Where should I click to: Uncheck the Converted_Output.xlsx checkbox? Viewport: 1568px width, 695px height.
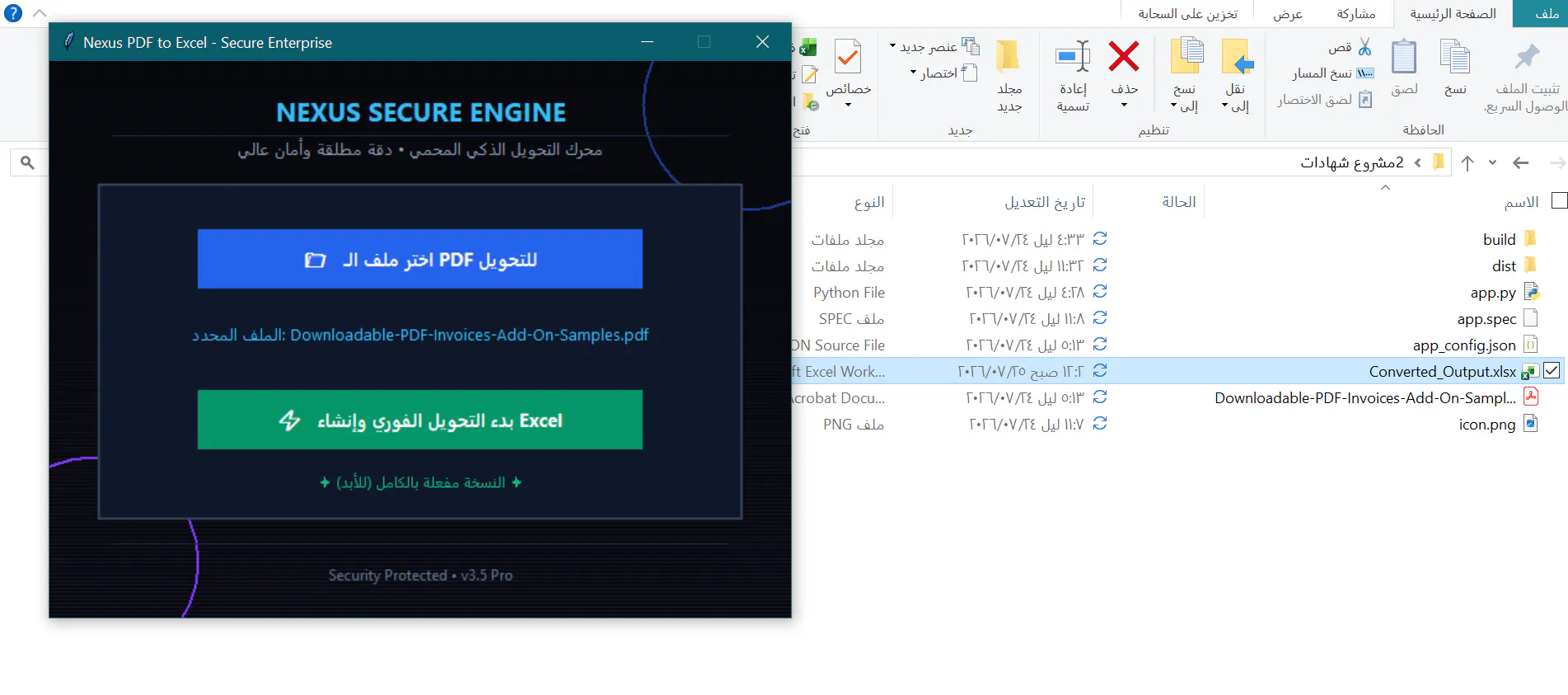point(1552,371)
